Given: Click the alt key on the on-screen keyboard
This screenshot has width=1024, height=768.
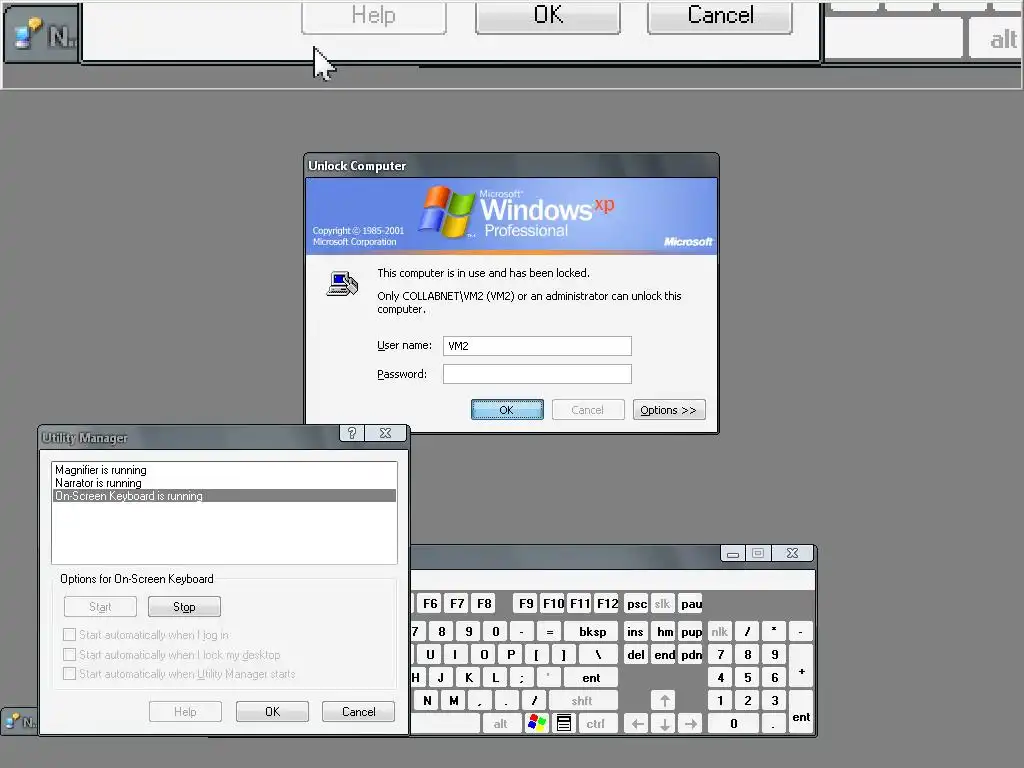Looking at the screenshot, I should click(x=501, y=723).
